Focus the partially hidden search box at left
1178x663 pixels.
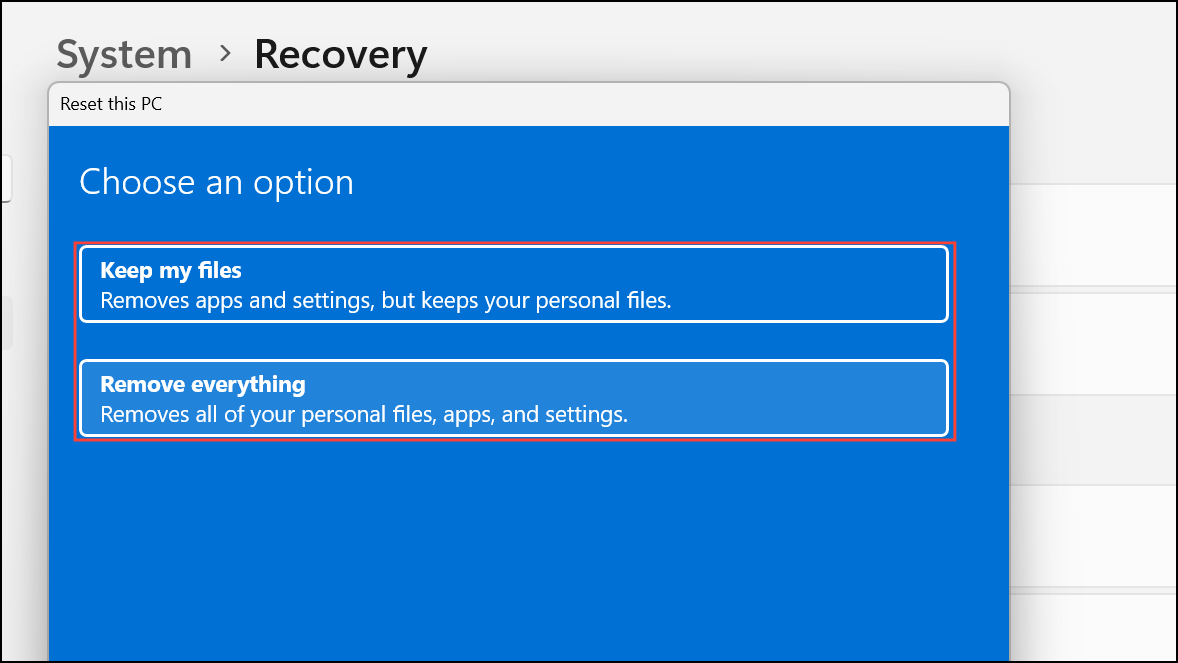(5, 178)
